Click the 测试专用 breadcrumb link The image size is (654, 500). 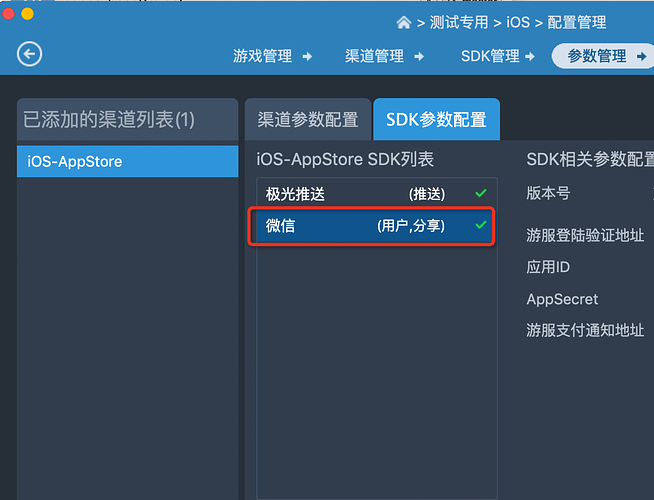pos(459,22)
